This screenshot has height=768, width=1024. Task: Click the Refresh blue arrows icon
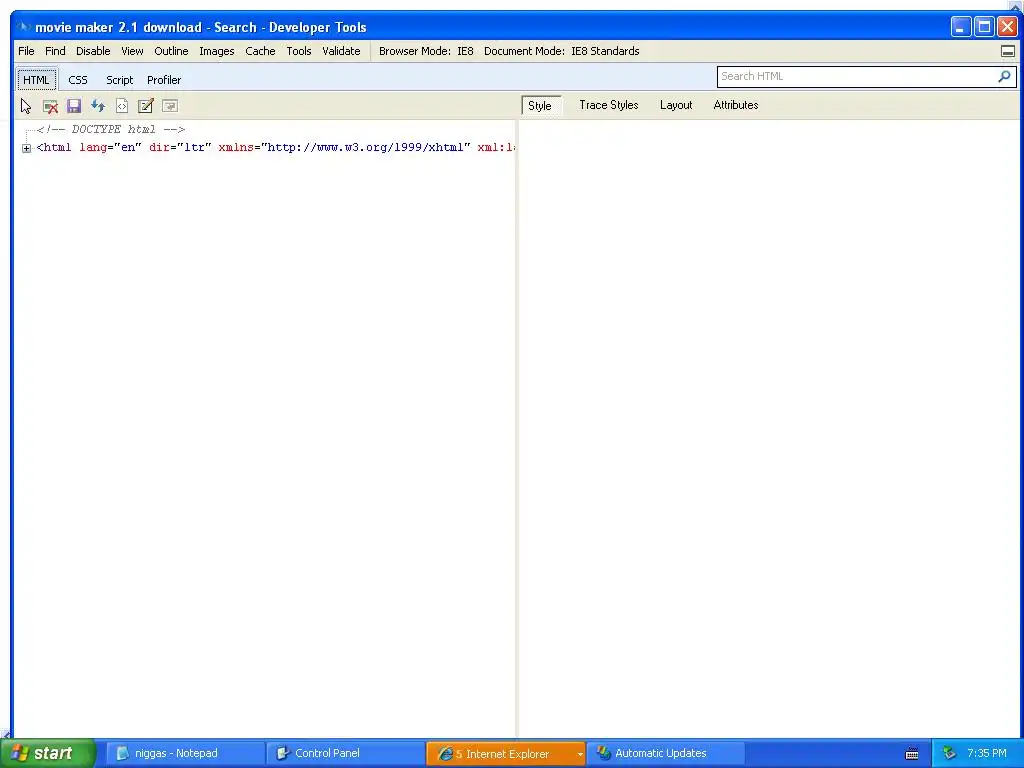pyautogui.click(x=98, y=106)
